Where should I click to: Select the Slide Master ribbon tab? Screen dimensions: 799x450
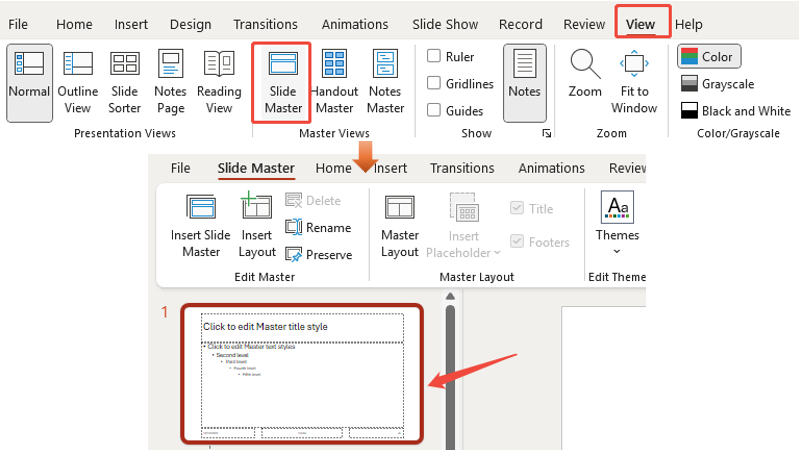click(x=256, y=168)
